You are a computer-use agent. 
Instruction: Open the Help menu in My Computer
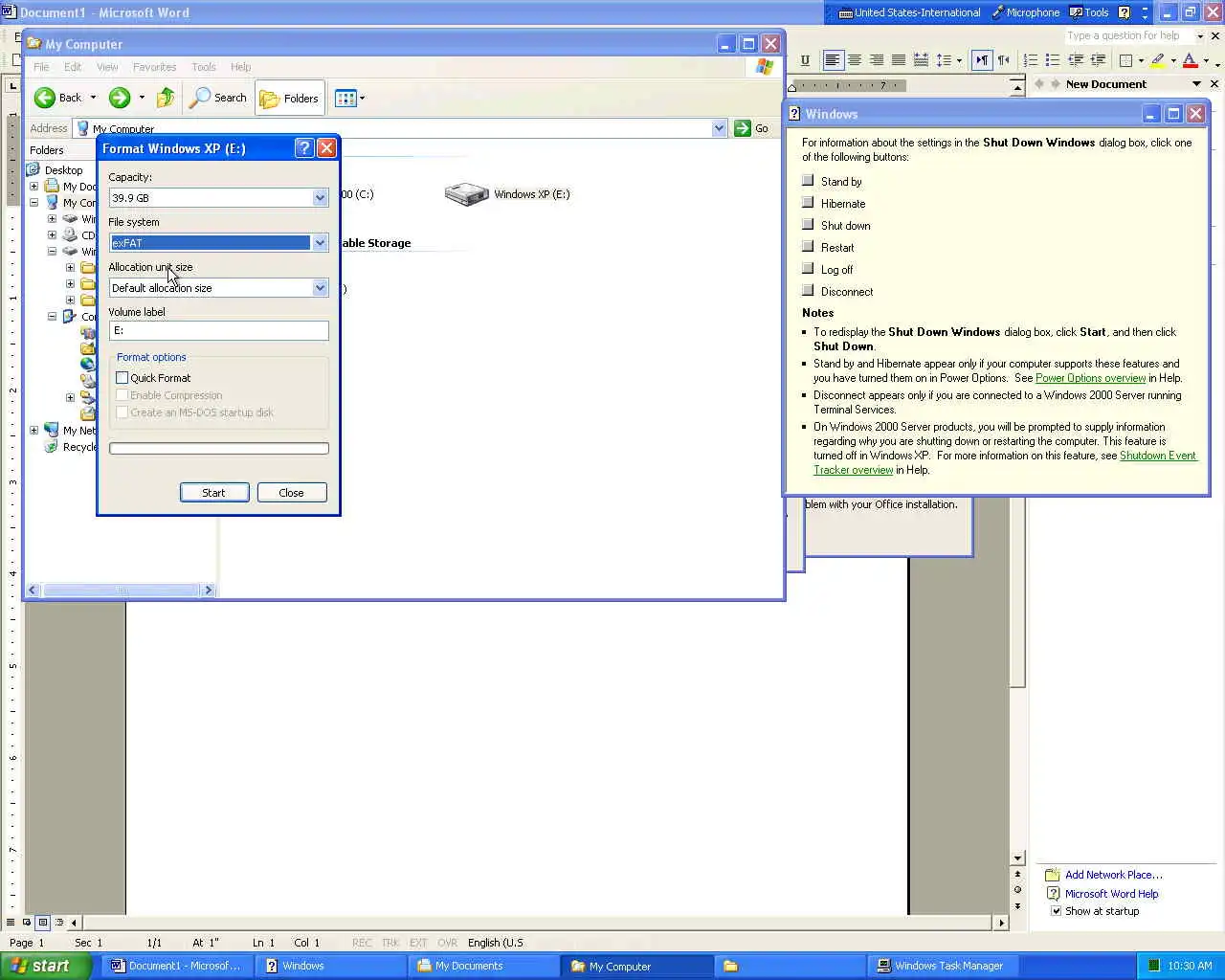(241, 67)
